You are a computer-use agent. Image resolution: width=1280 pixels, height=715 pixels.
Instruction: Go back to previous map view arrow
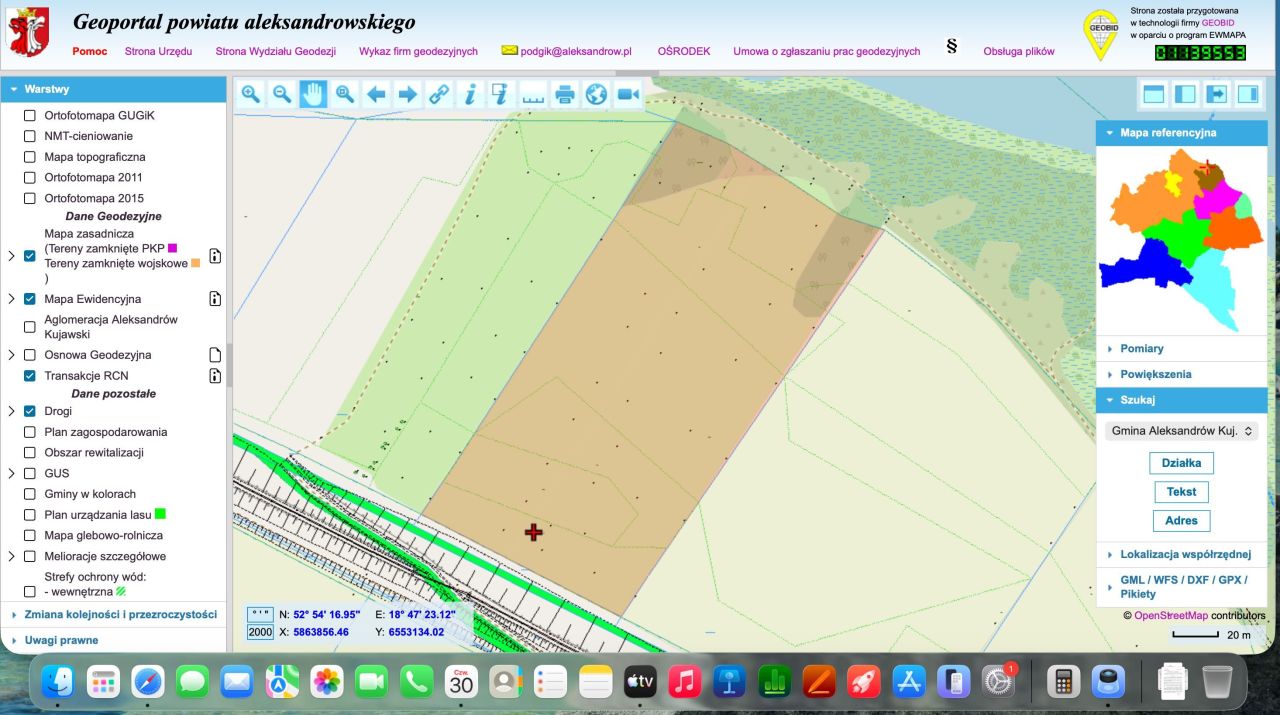(376, 94)
